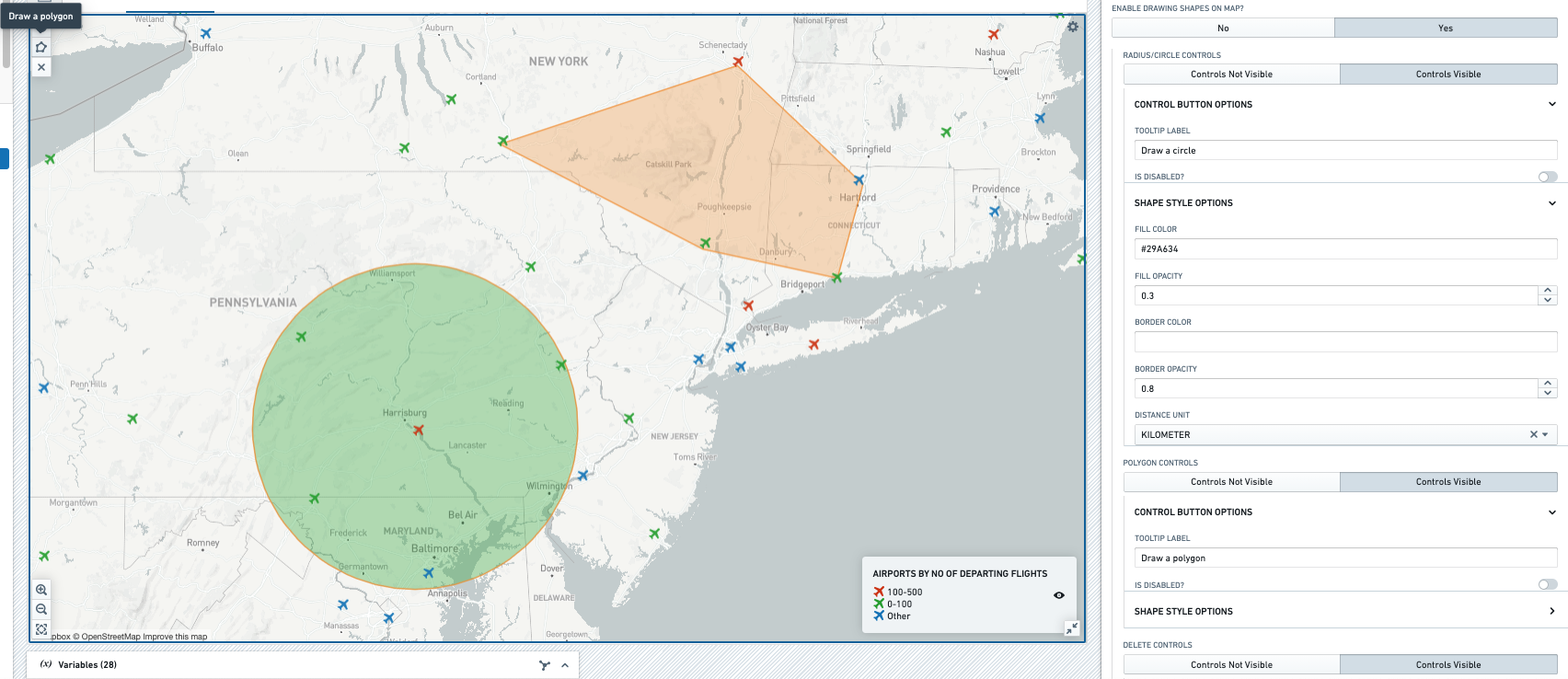
Task: Collapse circle Control Button Options section
Action: [x=1552, y=105]
